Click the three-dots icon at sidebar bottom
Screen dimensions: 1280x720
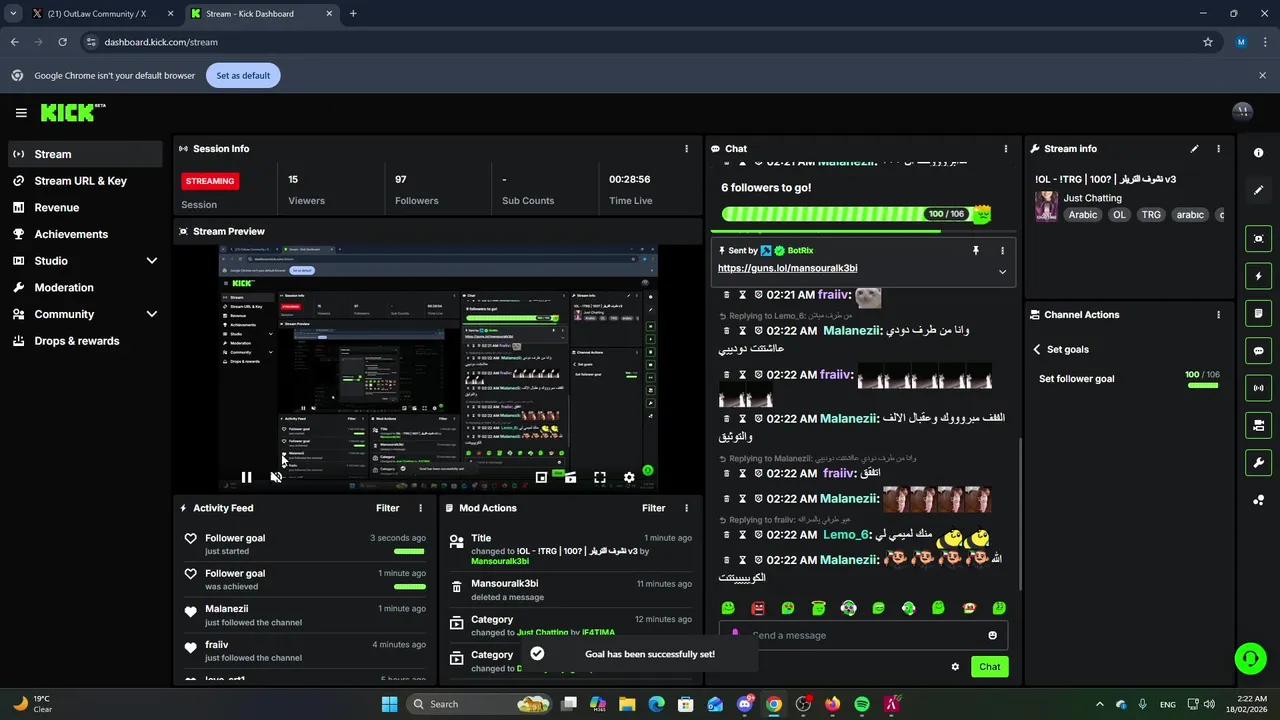[x=1258, y=500]
